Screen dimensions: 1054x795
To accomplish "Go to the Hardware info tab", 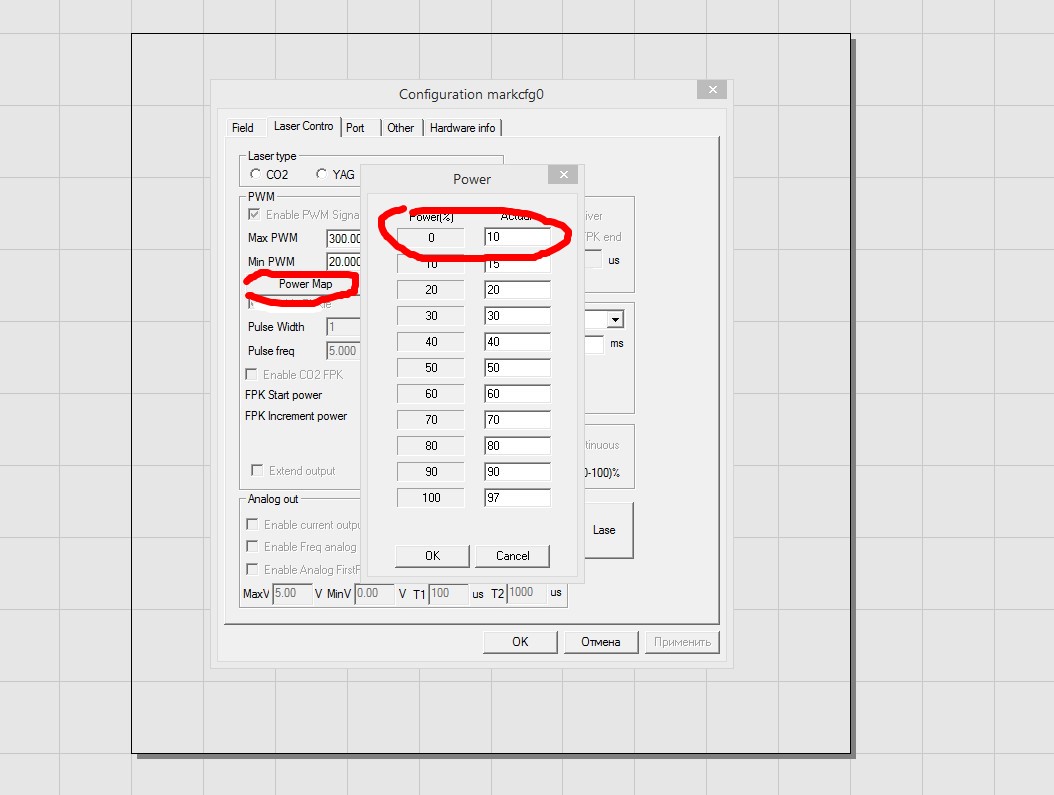I will click(462, 128).
